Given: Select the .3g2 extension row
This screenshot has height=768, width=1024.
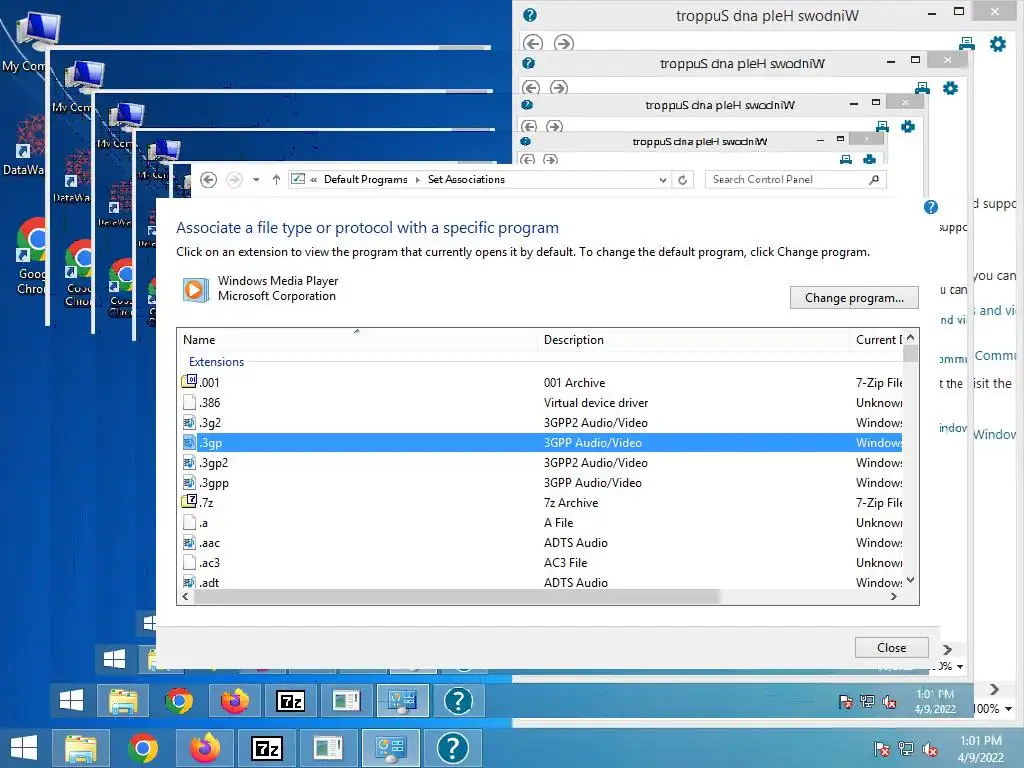Looking at the screenshot, I should (540, 423).
